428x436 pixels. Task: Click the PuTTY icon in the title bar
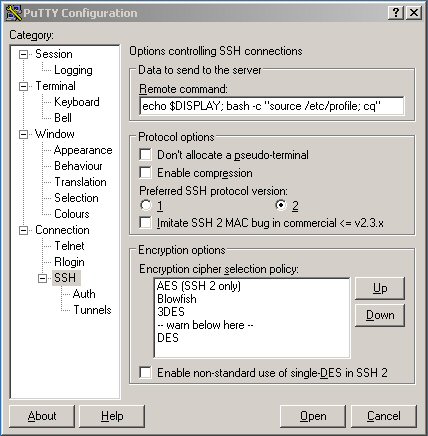14,13
